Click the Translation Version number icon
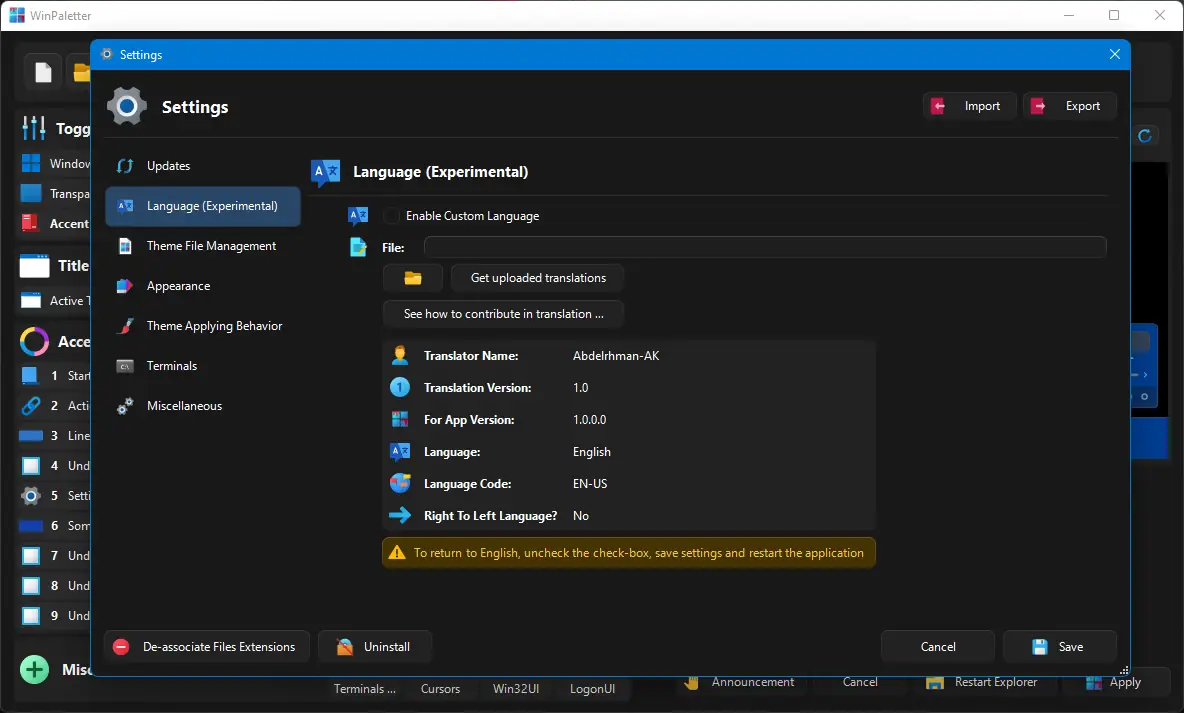Image resolution: width=1184 pixels, height=713 pixels. click(400, 387)
